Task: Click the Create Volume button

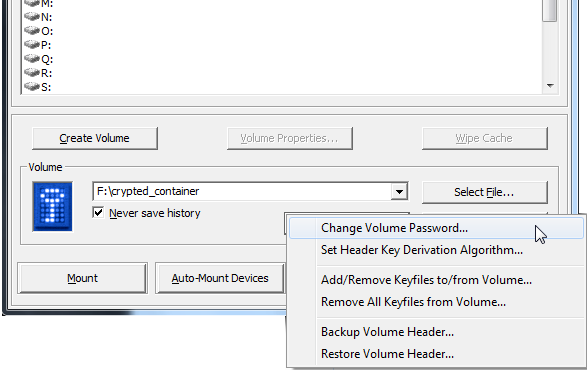Action: (x=95, y=138)
